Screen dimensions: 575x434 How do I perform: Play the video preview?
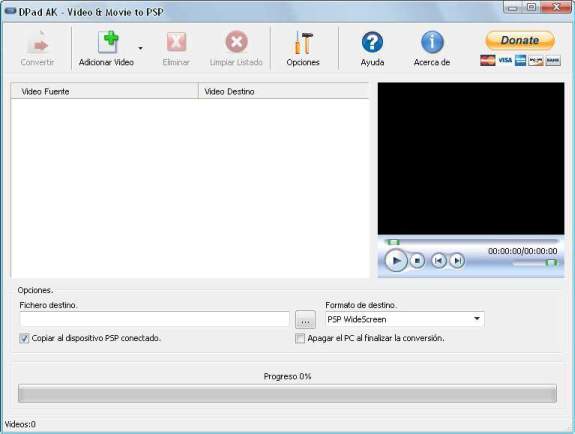[396, 260]
